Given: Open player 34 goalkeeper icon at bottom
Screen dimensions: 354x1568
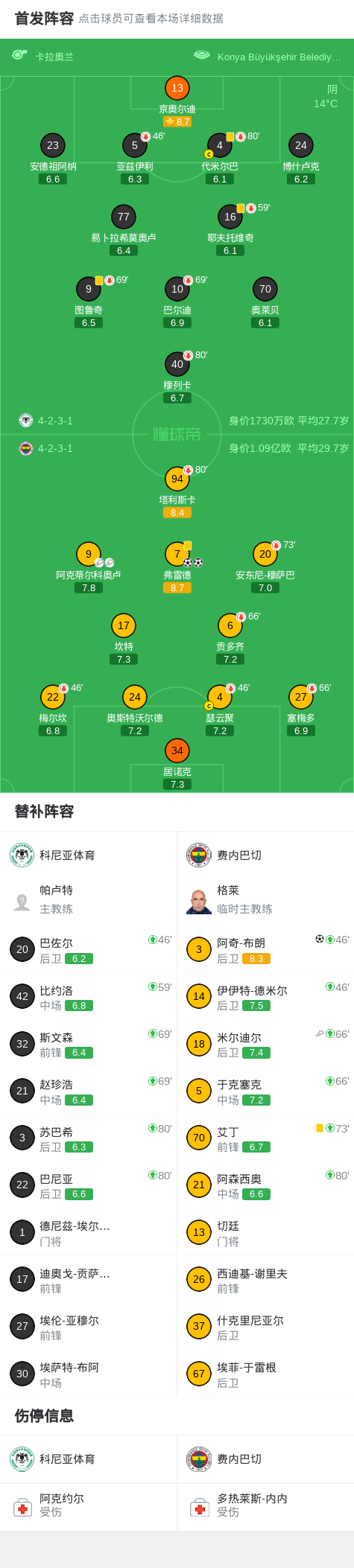Looking at the screenshot, I should 177,750.
